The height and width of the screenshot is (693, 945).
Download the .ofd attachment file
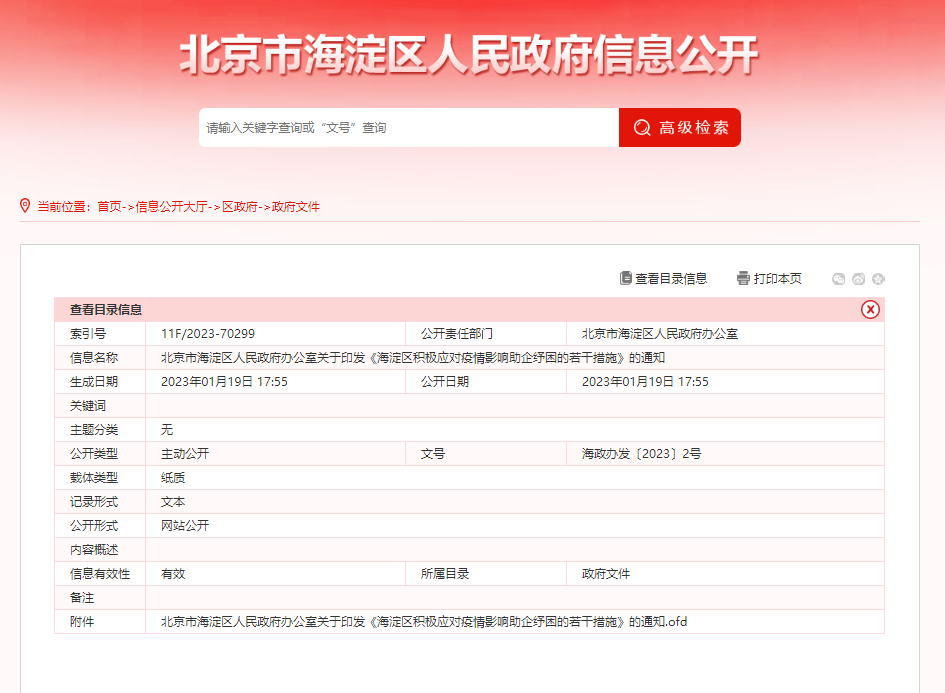tap(424, 622)
